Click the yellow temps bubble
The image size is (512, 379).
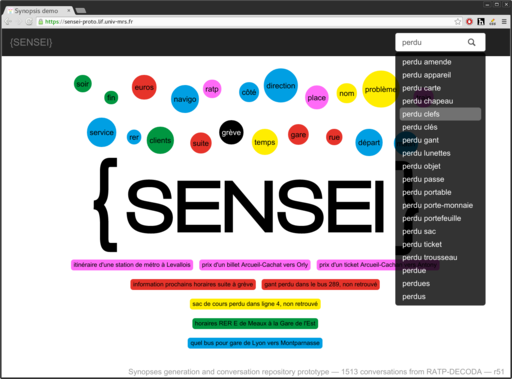tap(265, 142)
